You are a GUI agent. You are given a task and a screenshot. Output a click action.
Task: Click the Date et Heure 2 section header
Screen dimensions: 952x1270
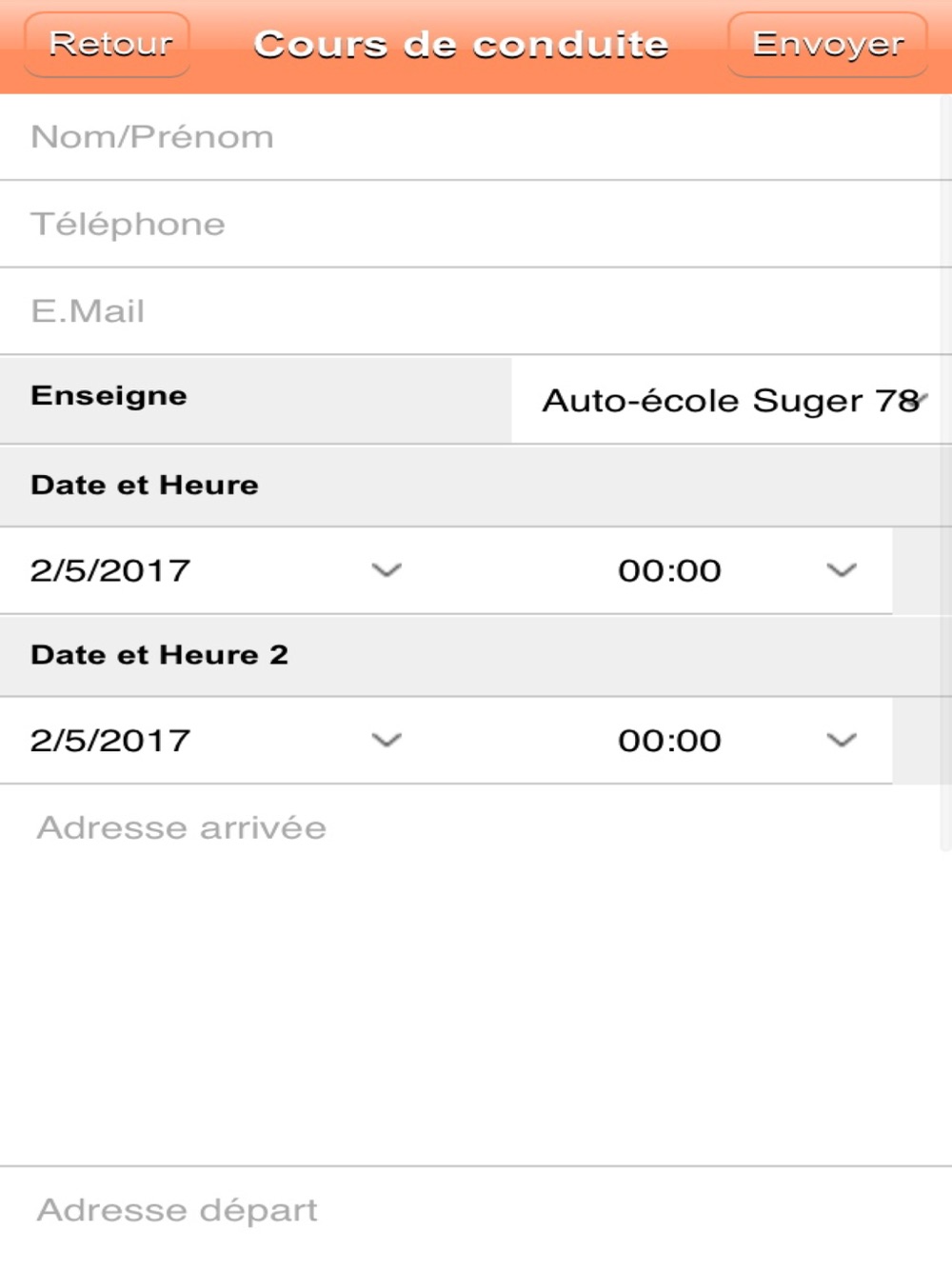click(x=159, y=655)
